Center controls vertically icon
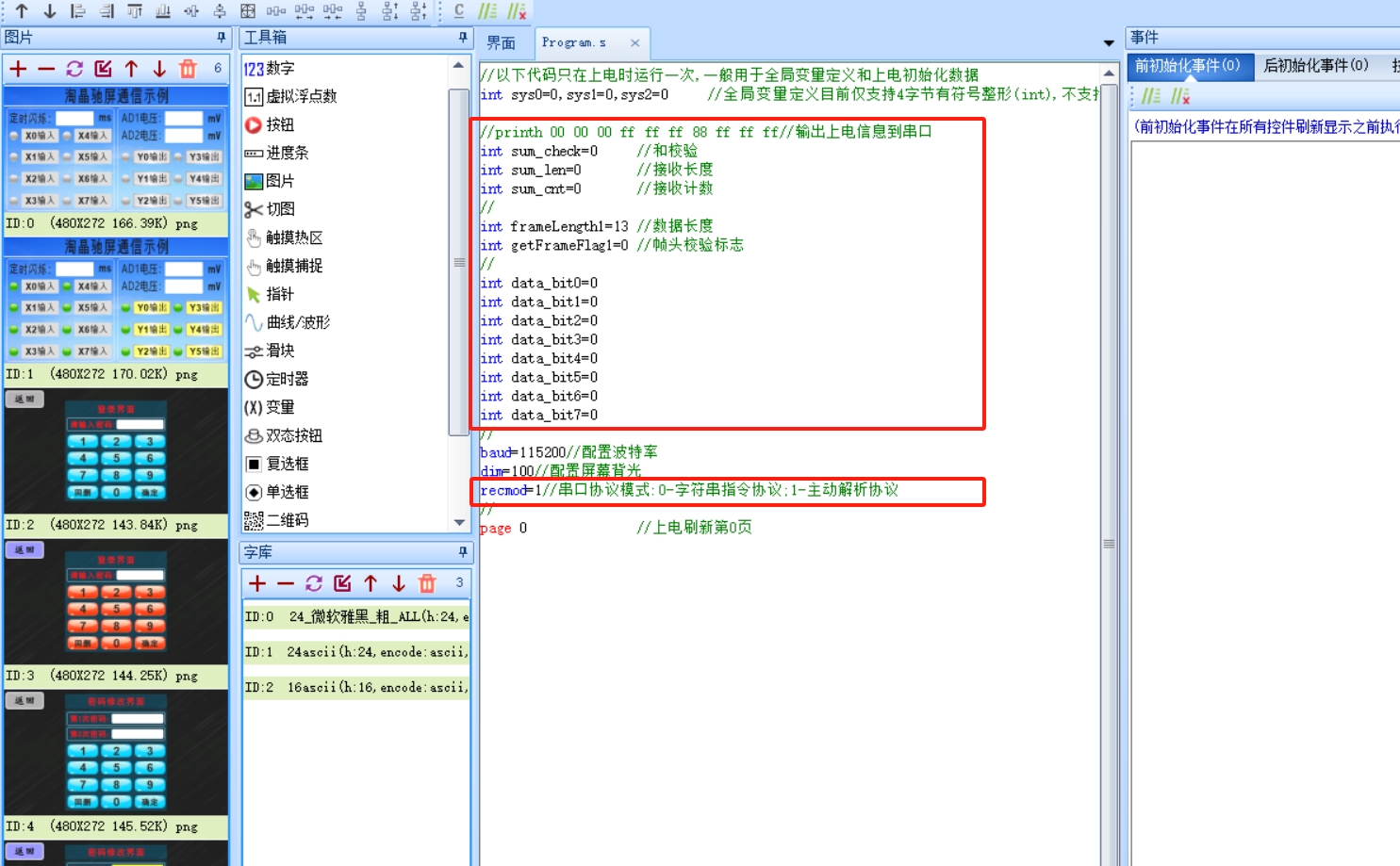Screen dimensions: 1400x866 coord(220,11)
